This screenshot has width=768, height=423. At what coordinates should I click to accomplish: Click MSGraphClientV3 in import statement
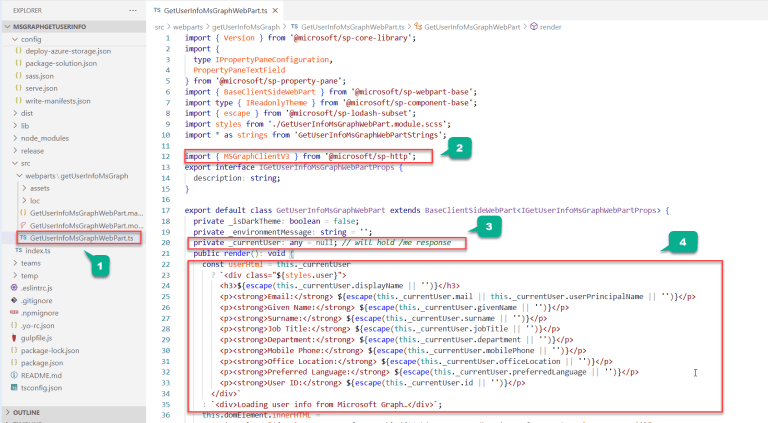257,156
